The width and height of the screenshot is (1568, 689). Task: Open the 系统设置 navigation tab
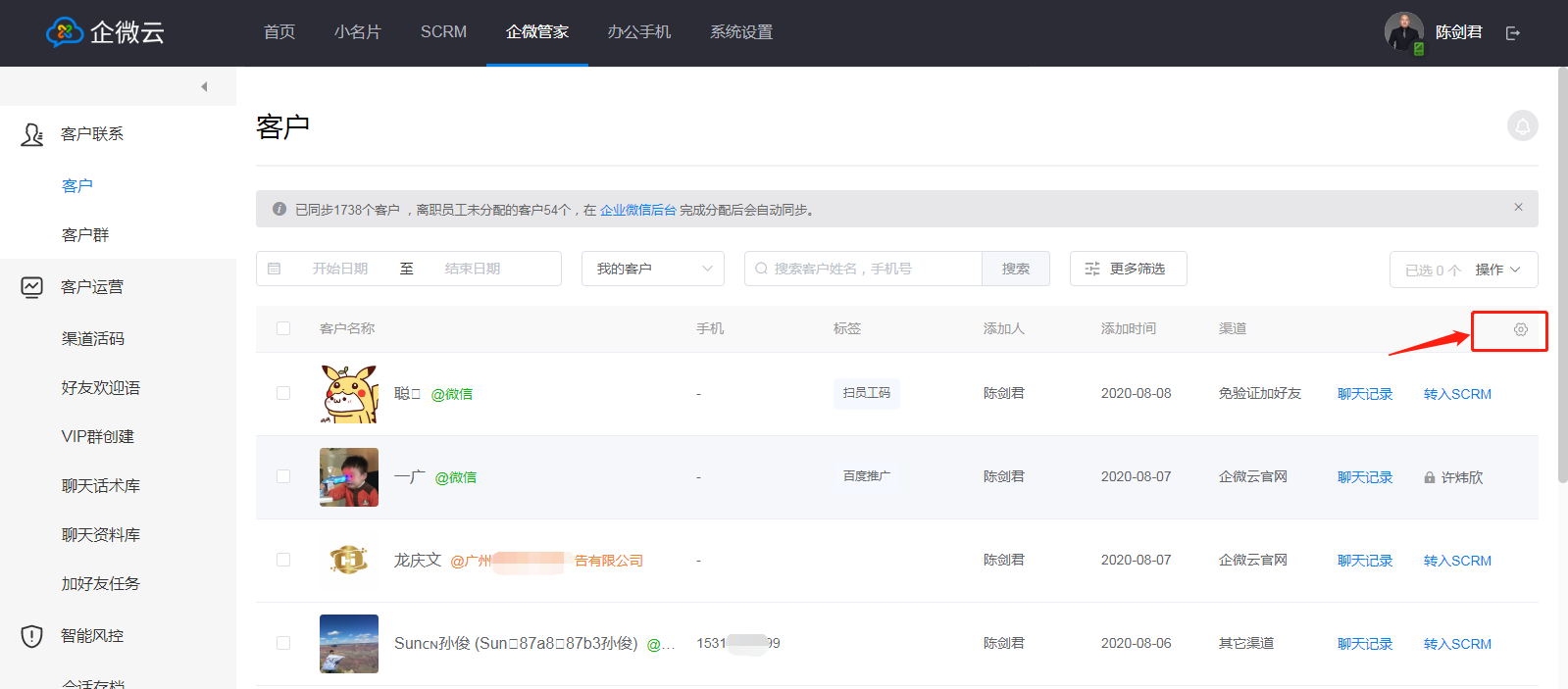tap(741, 32)
